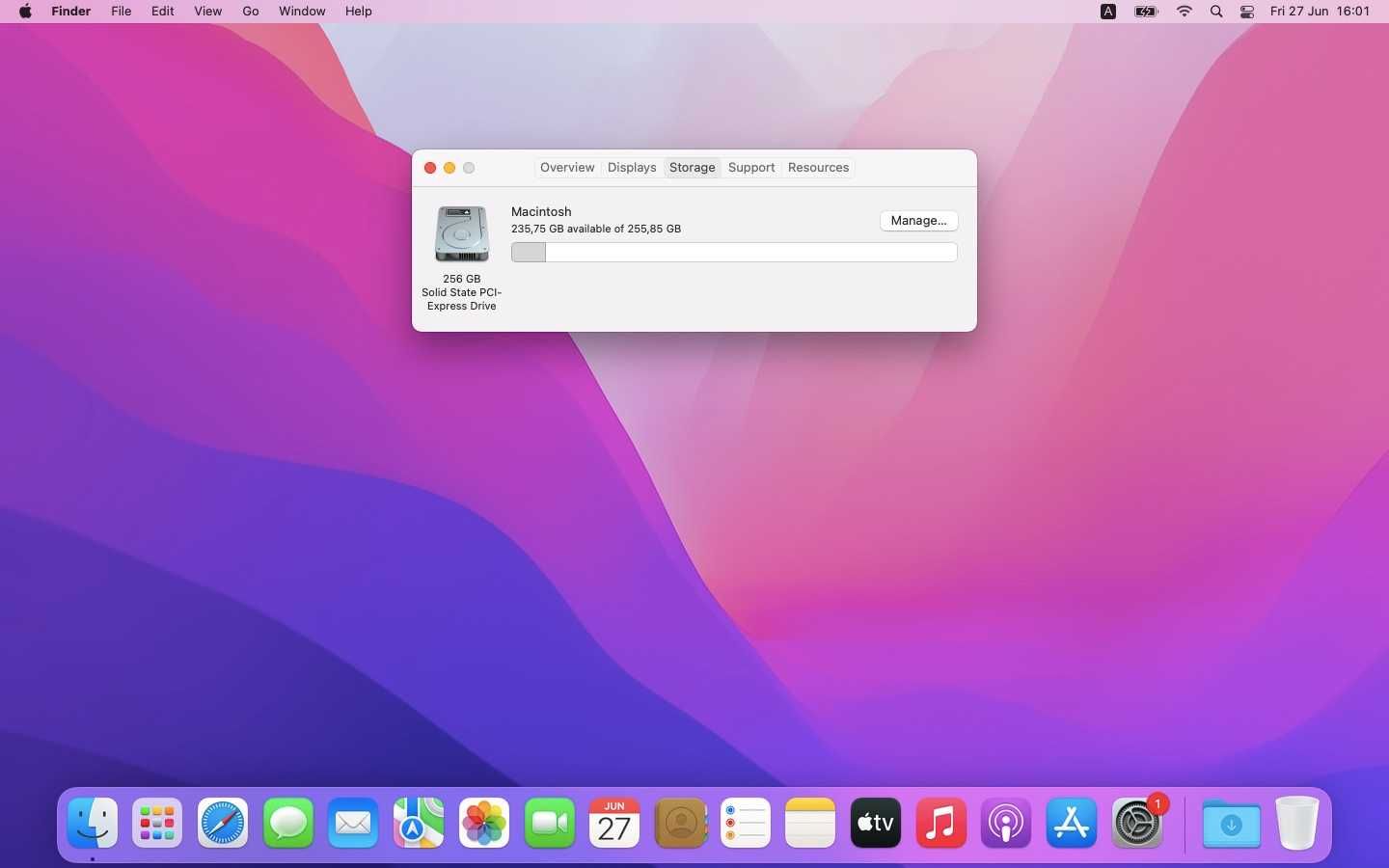Launch Apple TV from Dock
This screenshot has height=868, width=1389.
876,824
